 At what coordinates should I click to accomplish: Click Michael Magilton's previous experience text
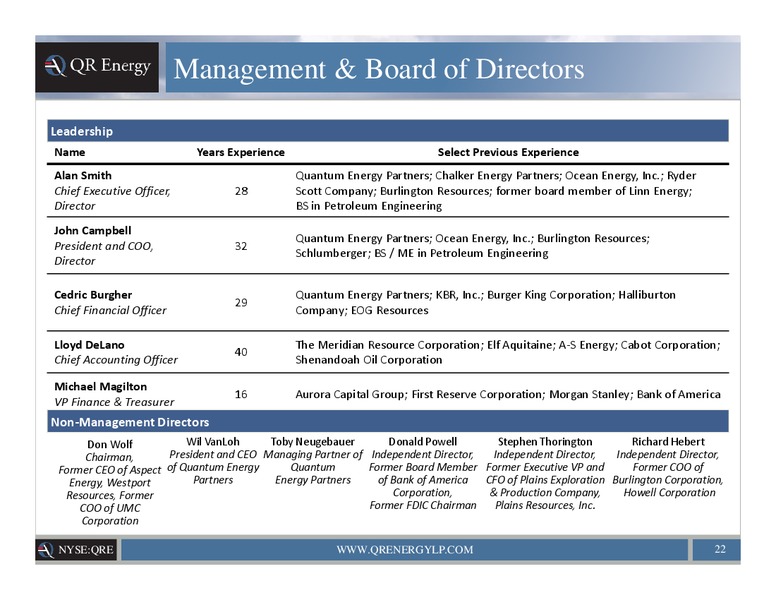(x=508, y=394)
